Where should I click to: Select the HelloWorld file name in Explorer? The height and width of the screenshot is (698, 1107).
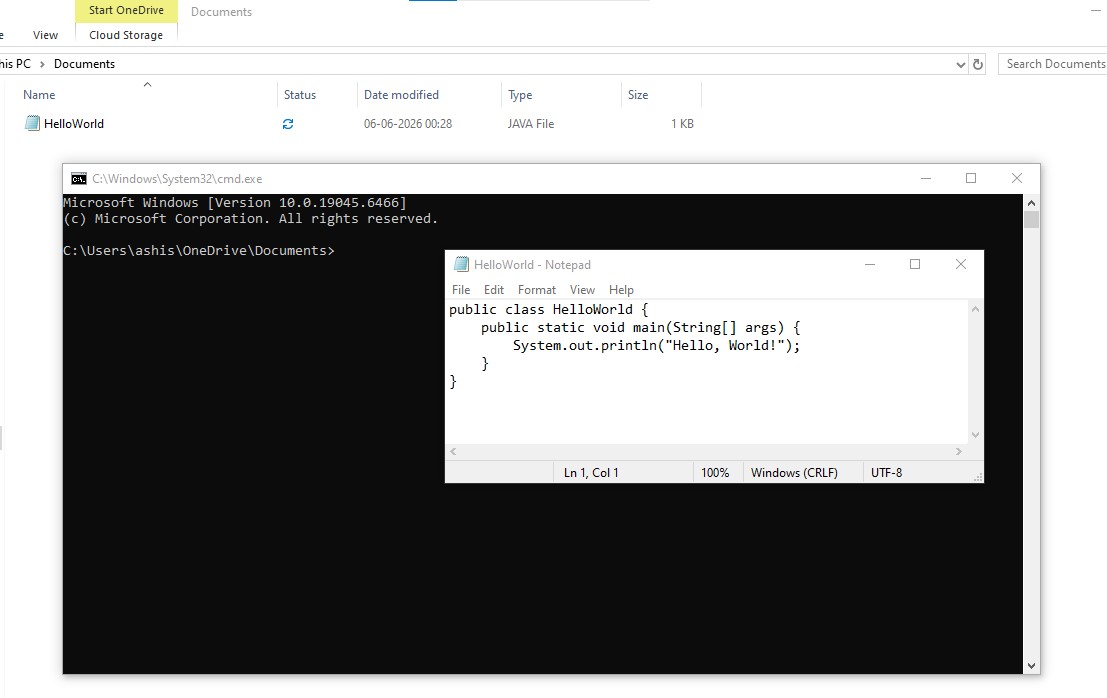point(73,124)
